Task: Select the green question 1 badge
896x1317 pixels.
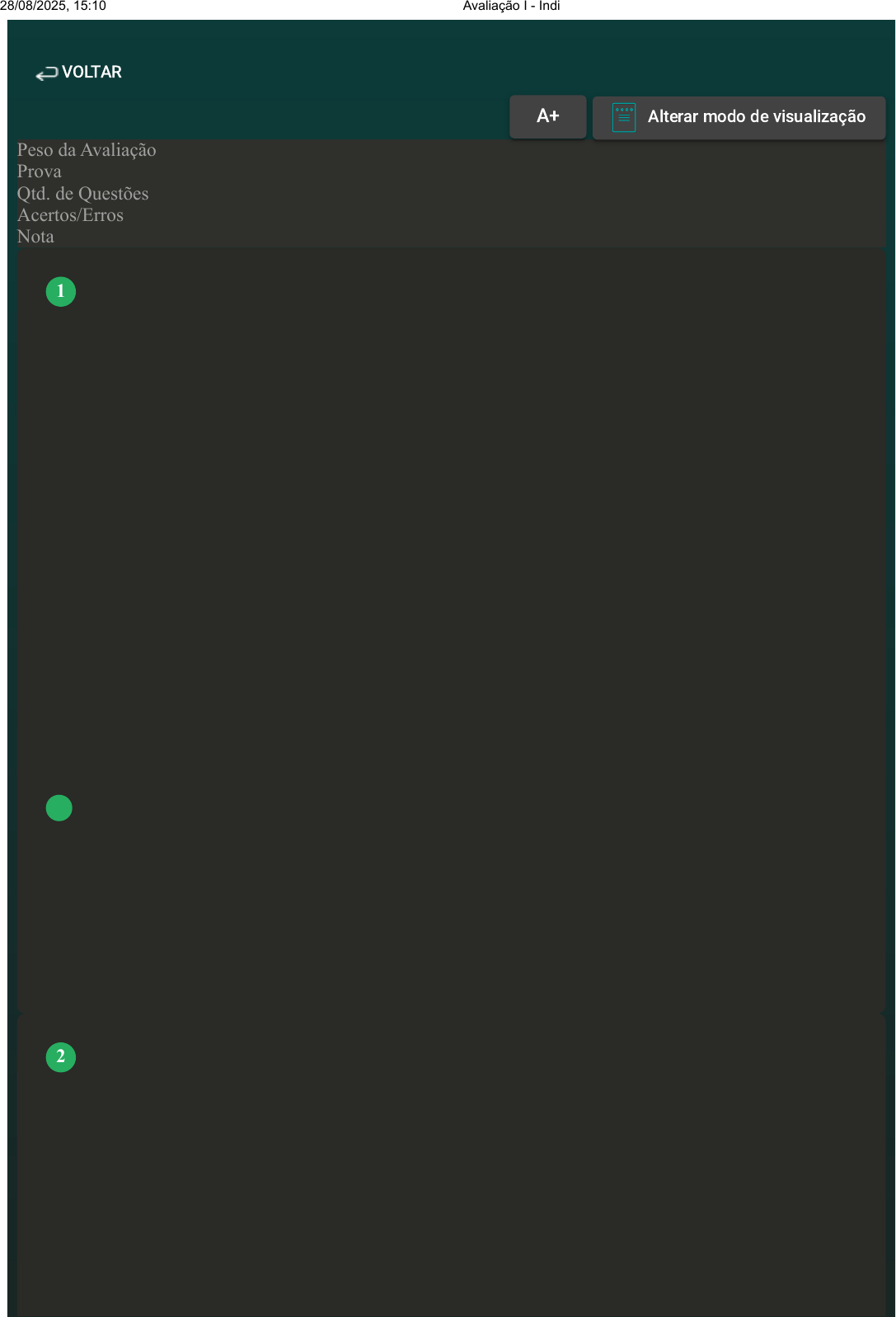Action: 61,292
